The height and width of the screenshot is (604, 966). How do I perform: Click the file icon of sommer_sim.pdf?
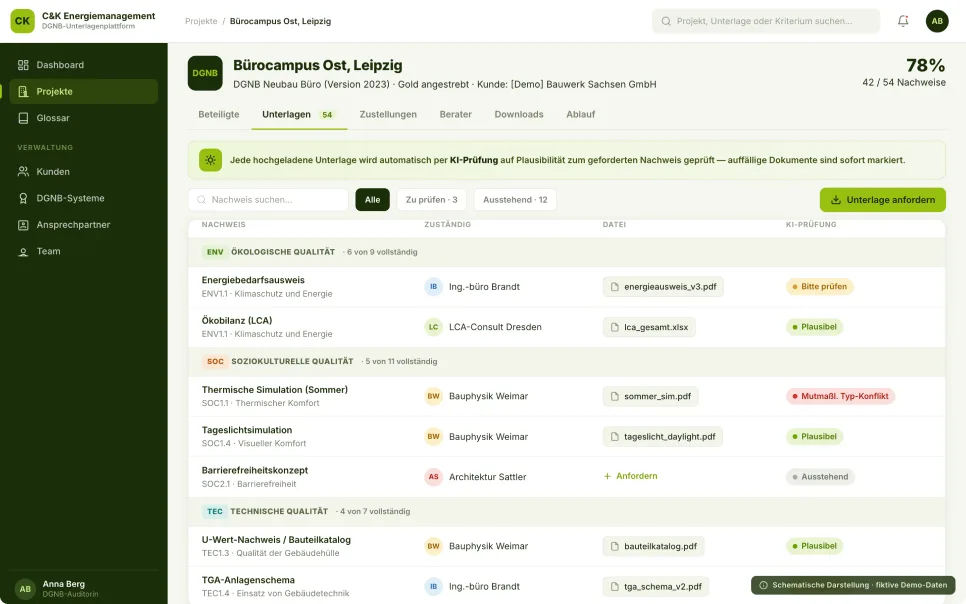[x=614, y=396]
